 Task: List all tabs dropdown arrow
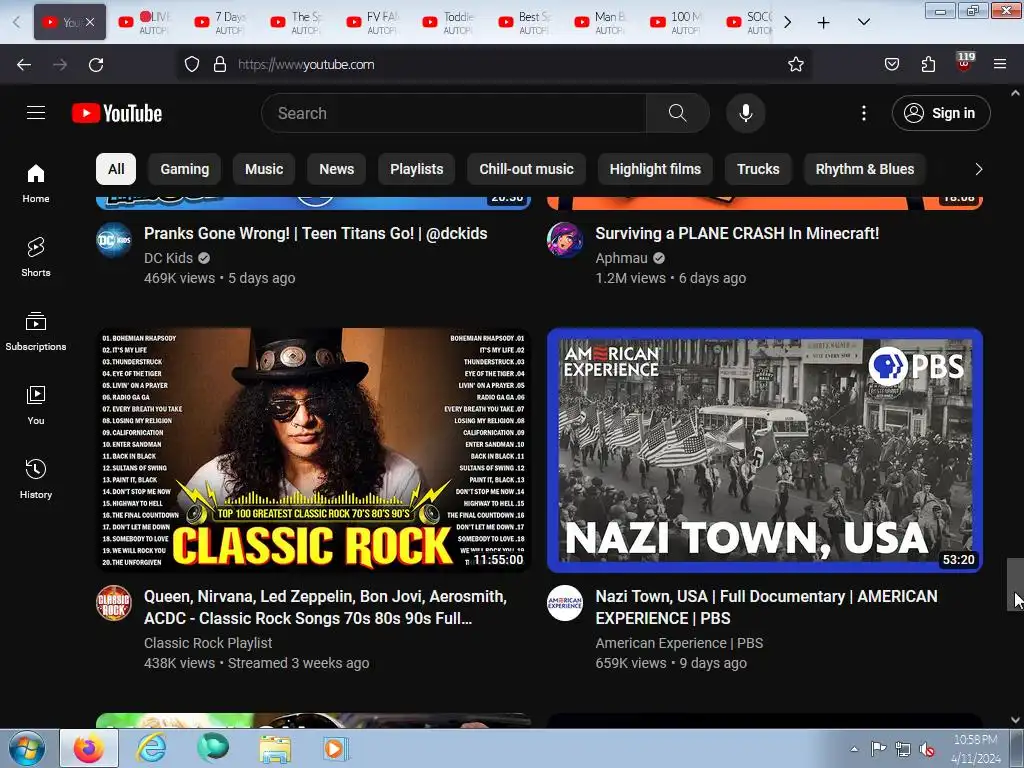coord(863,23)
